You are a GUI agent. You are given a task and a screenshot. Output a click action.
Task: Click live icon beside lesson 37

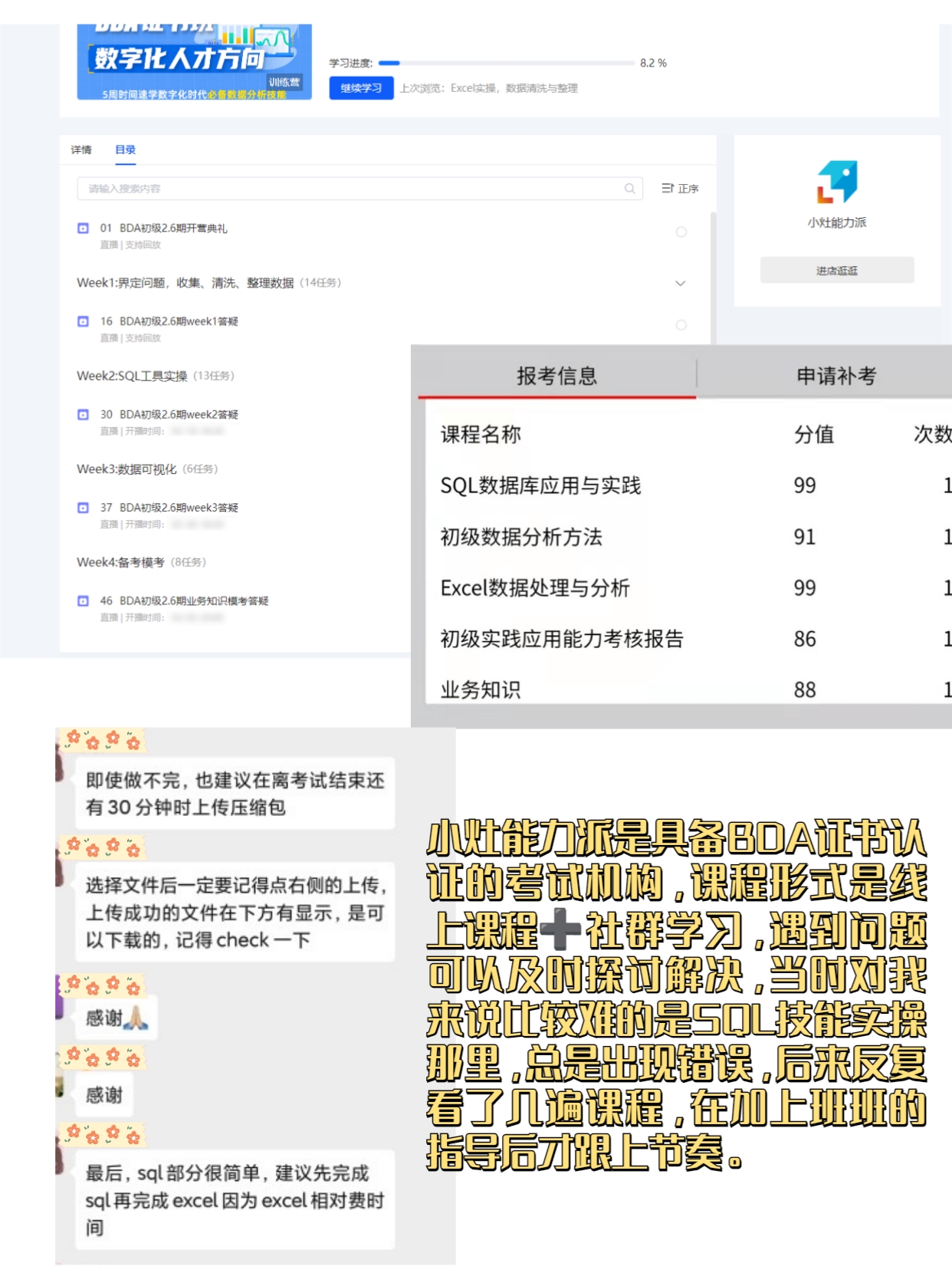coord(83,508)
